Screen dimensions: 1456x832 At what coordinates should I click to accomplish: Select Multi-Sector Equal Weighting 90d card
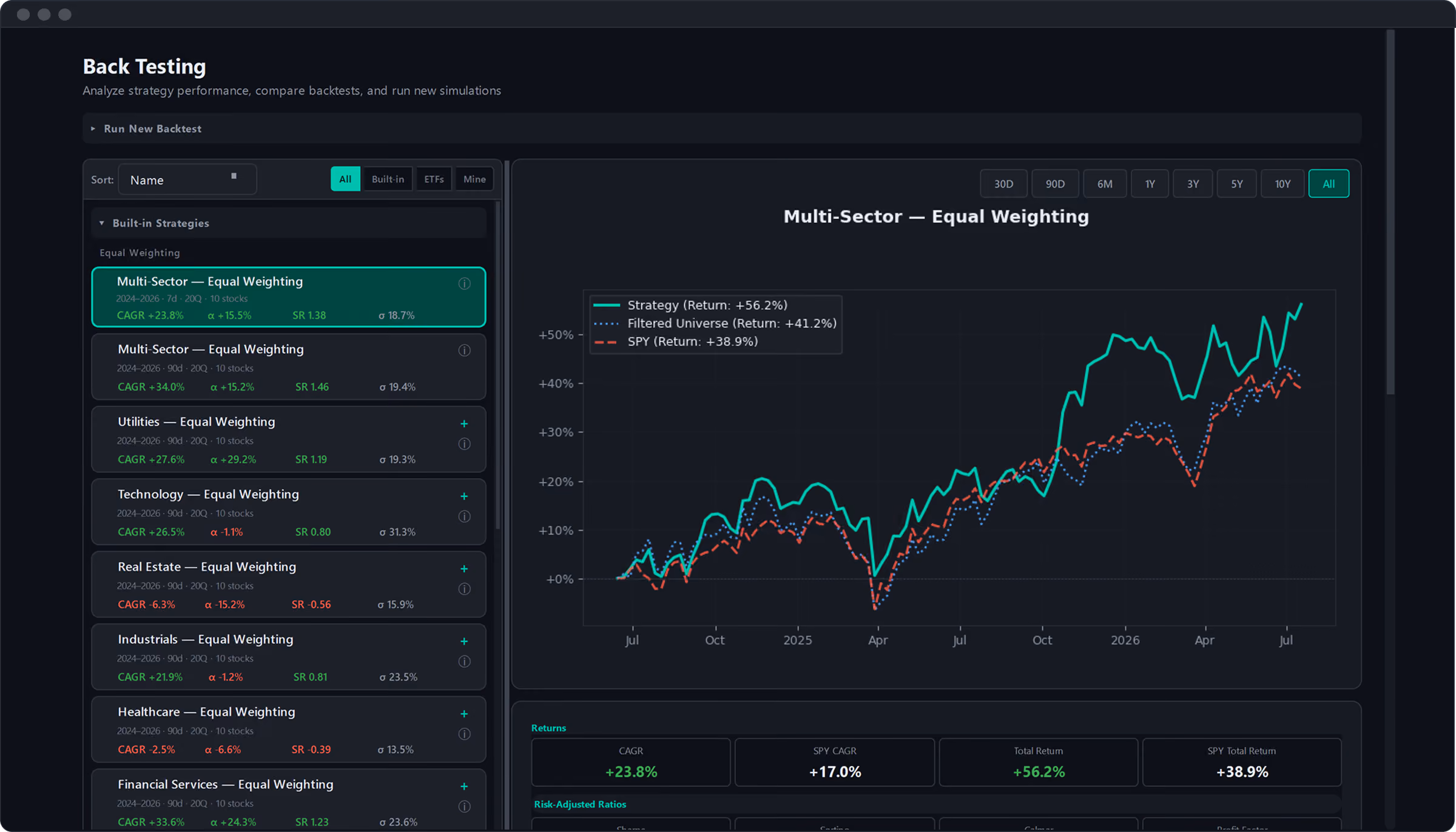(x=289, y=366)
